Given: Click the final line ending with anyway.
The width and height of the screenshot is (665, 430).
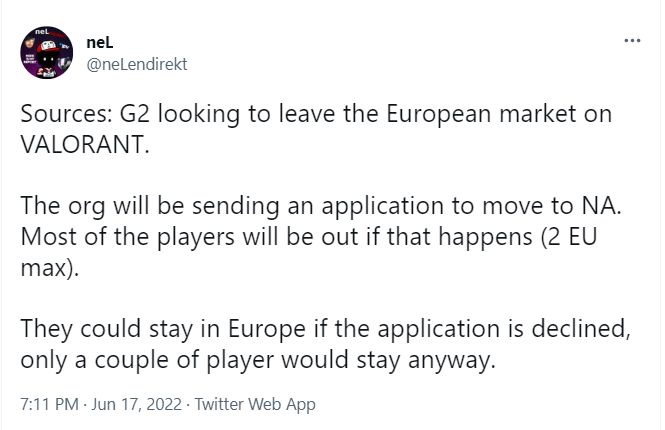Looking at the screenshot, I should coord(258,360).
